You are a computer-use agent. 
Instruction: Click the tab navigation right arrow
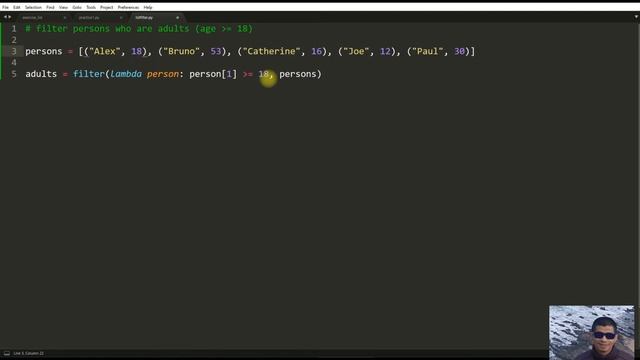10,17
